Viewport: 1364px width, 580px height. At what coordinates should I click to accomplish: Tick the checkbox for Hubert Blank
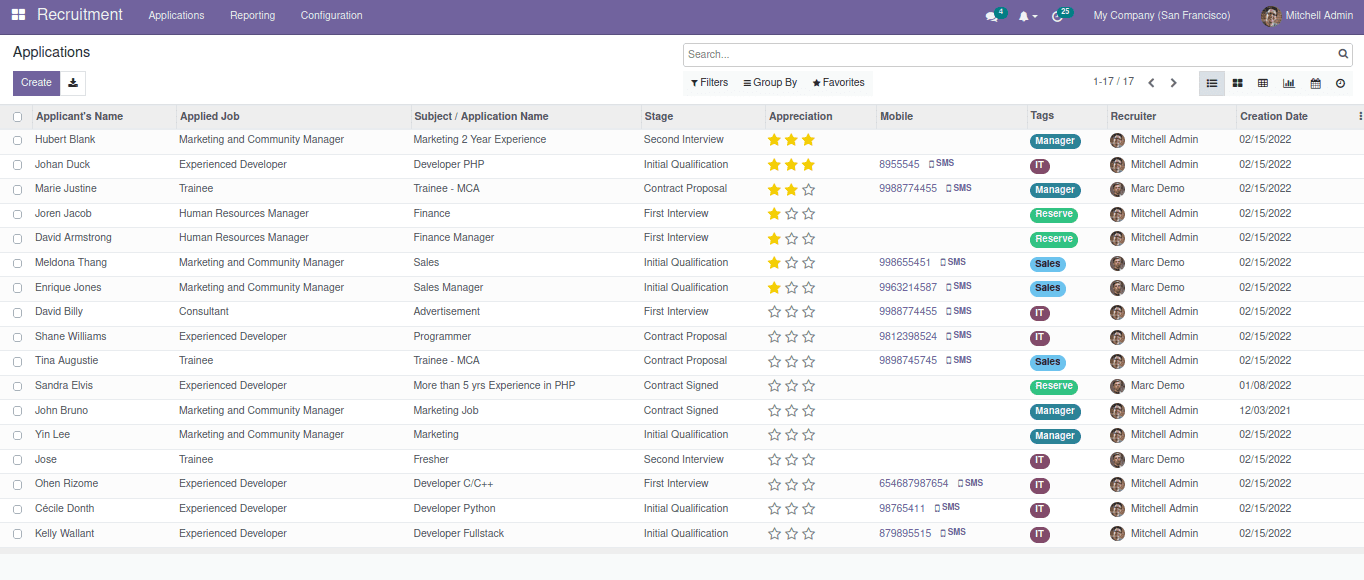(x=17, y=141)
